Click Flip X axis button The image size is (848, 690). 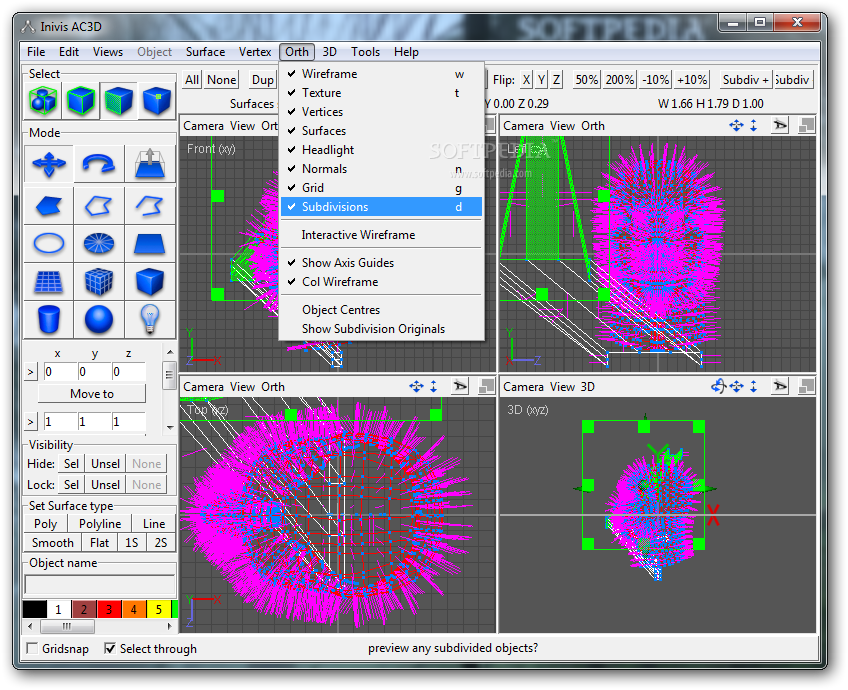point(526,80)
